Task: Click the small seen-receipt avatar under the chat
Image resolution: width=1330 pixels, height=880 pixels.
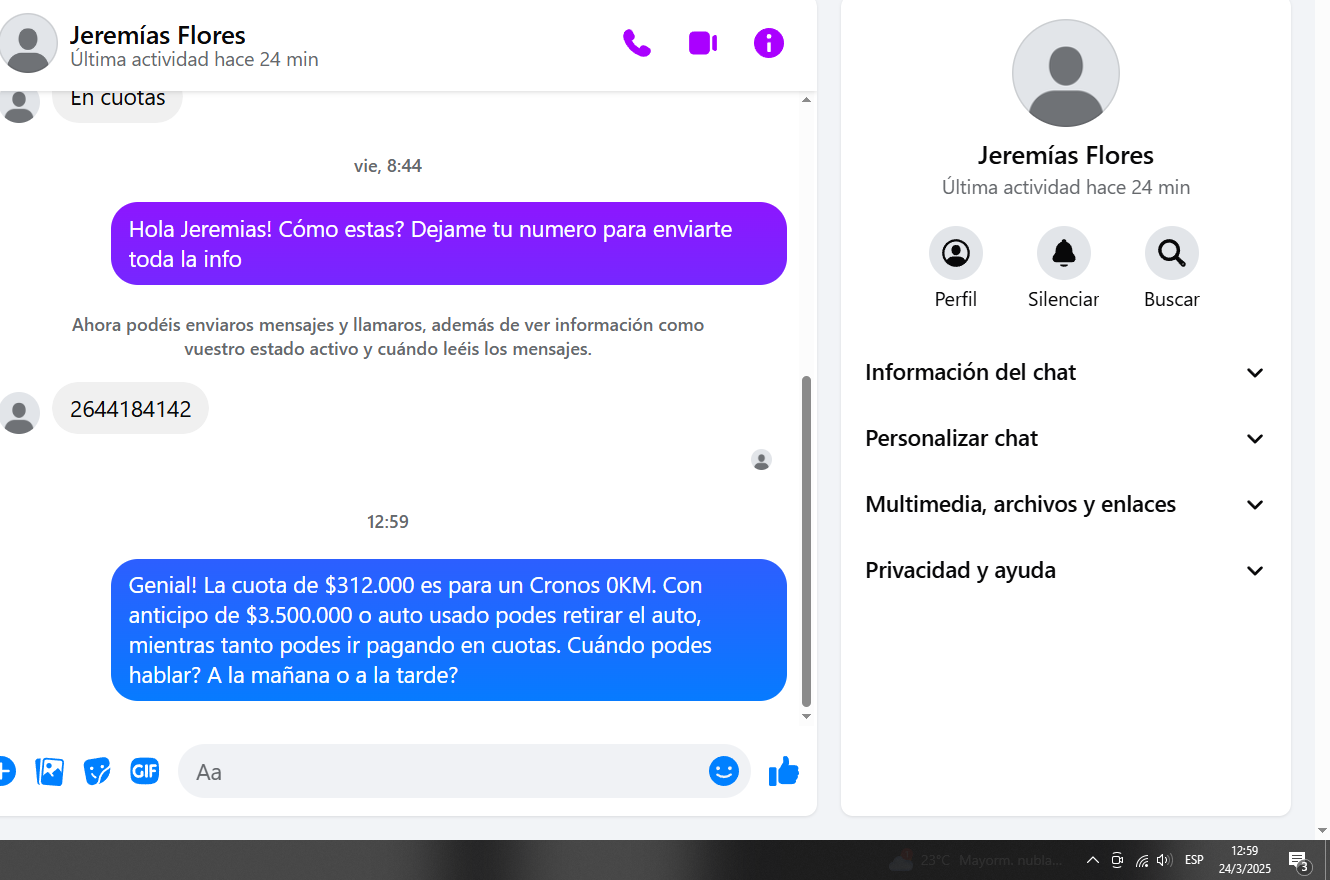Action: pos(762,460)
